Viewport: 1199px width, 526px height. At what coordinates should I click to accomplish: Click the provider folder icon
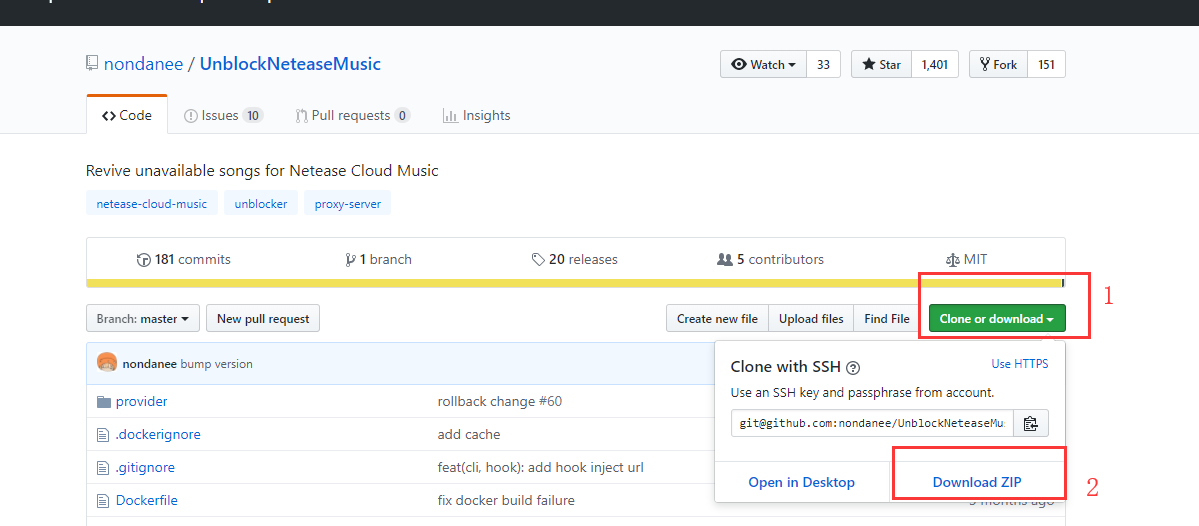[102, 402]
